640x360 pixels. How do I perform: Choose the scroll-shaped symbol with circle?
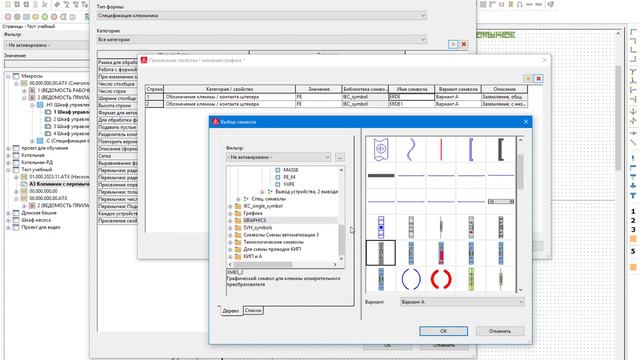(381, 149)
